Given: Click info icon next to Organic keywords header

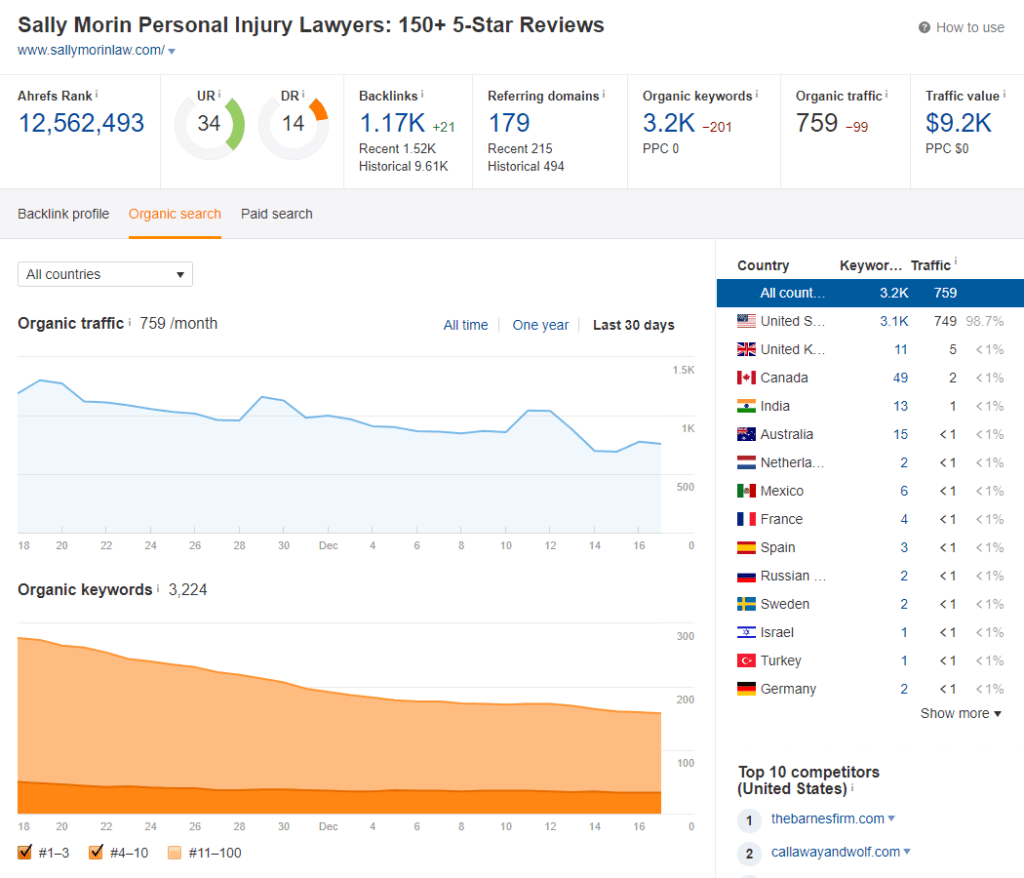Looking at the screenshot, I should pyautogui.click(x=757, y=94).
